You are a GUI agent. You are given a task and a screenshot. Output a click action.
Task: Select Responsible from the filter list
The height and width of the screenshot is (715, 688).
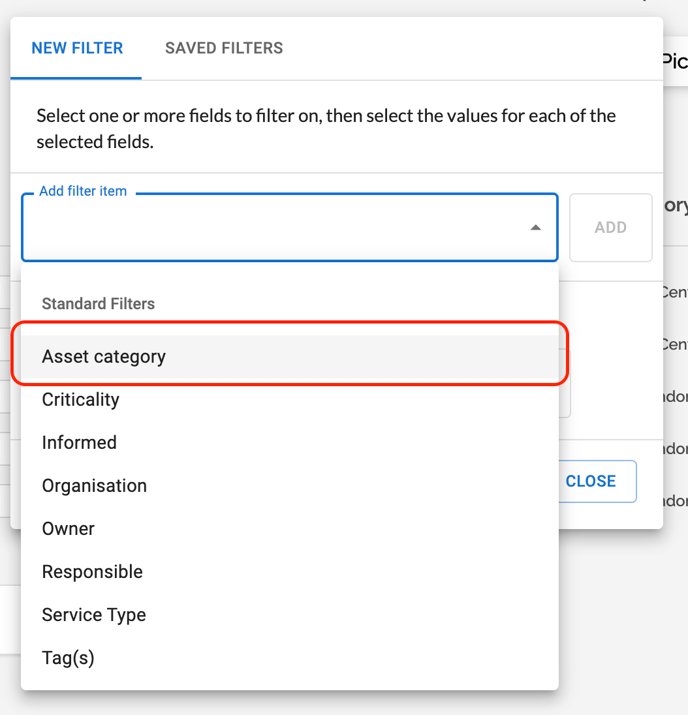tap(92, 572)
